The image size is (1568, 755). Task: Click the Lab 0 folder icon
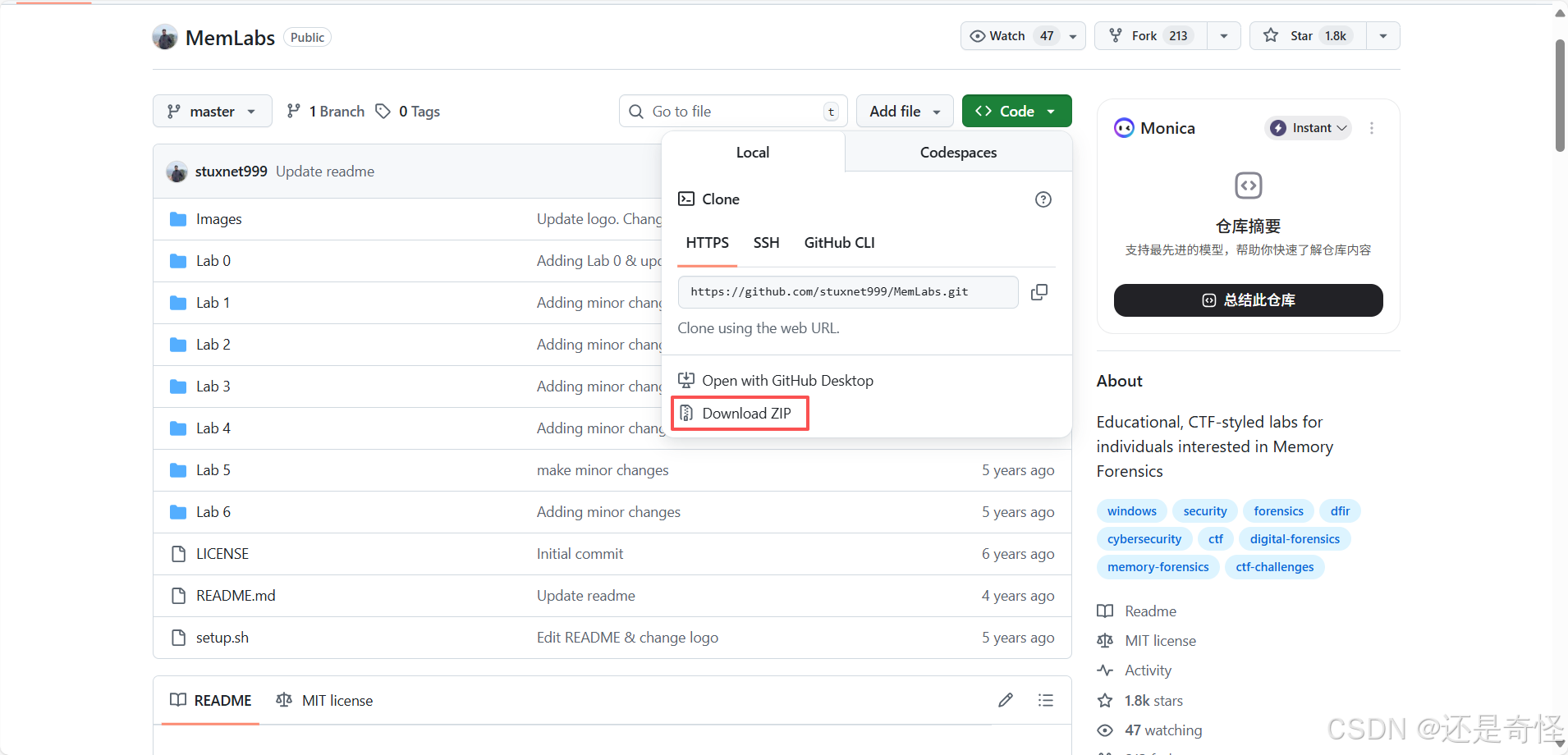(178, 261)
